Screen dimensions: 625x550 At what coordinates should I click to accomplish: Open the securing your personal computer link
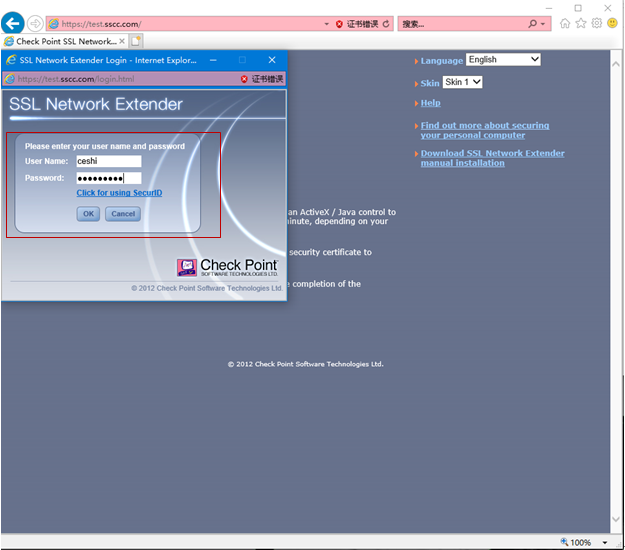tap(485, 130)
